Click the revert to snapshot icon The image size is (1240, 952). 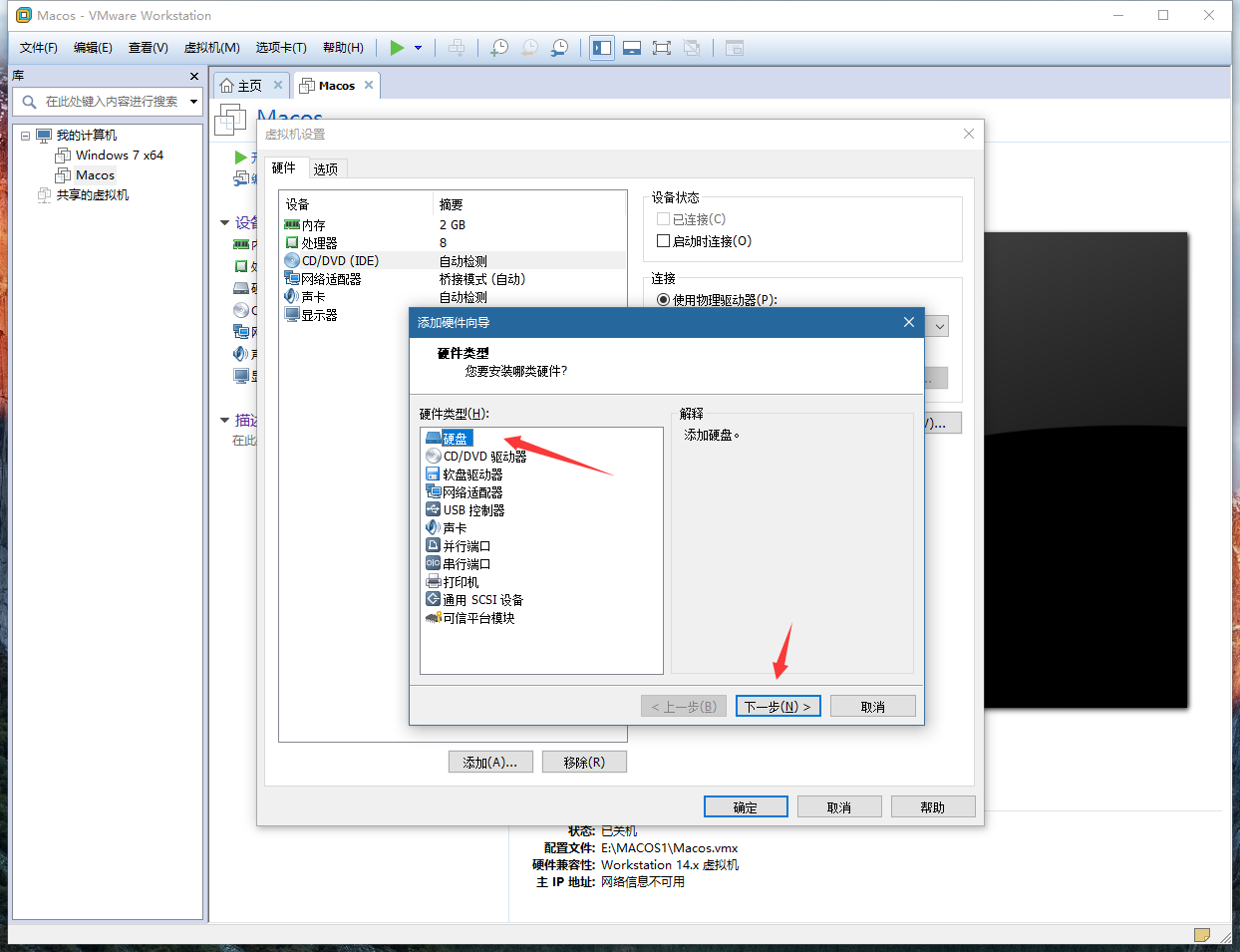click(x=528, y=47)
